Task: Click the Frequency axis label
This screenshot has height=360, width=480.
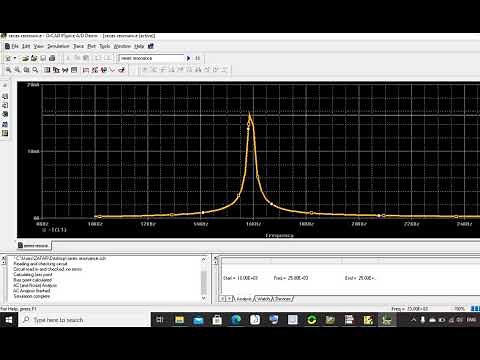Action: (280, 235)
